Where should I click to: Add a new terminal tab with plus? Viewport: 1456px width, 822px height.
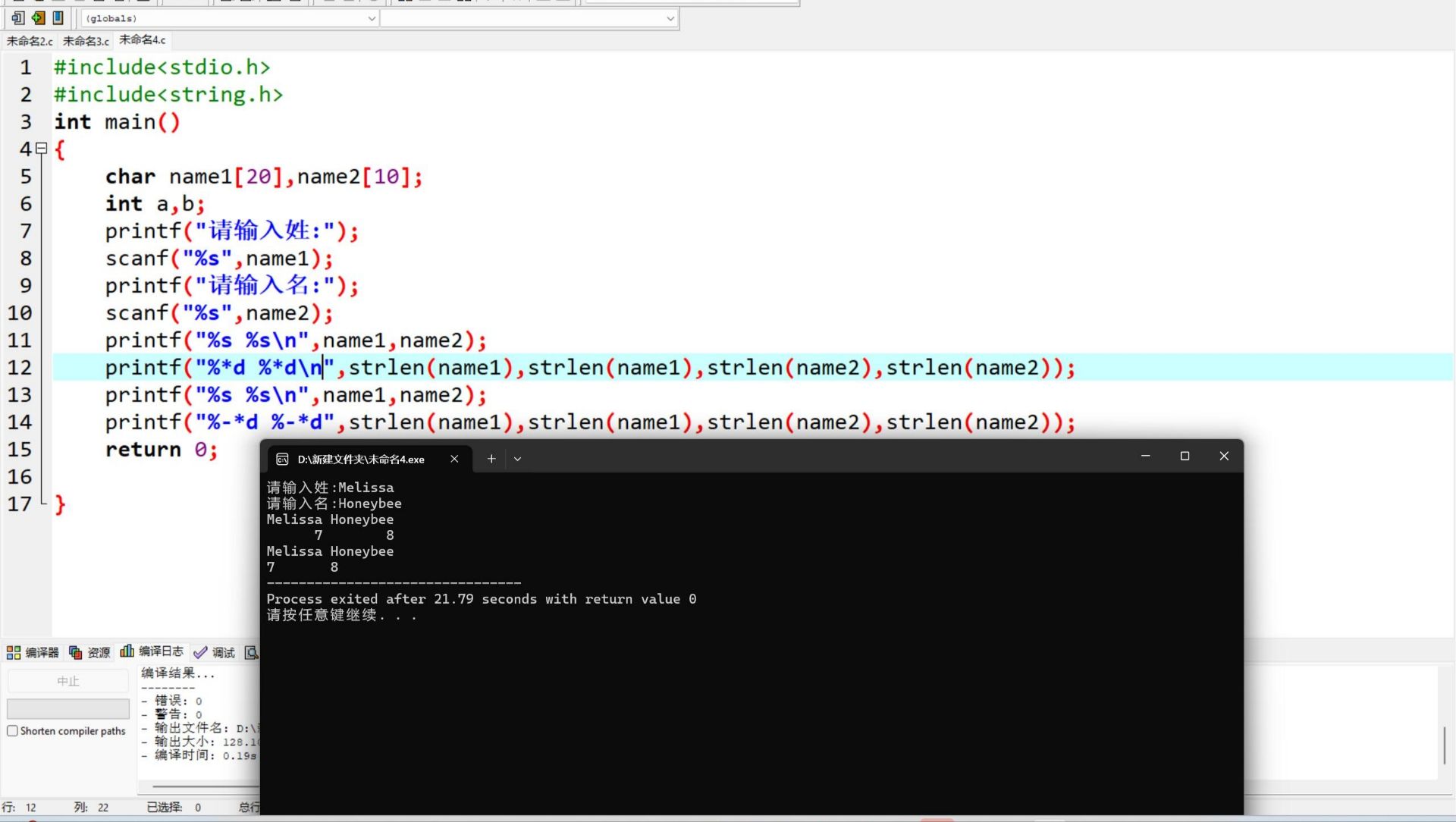tap(491, 459)
